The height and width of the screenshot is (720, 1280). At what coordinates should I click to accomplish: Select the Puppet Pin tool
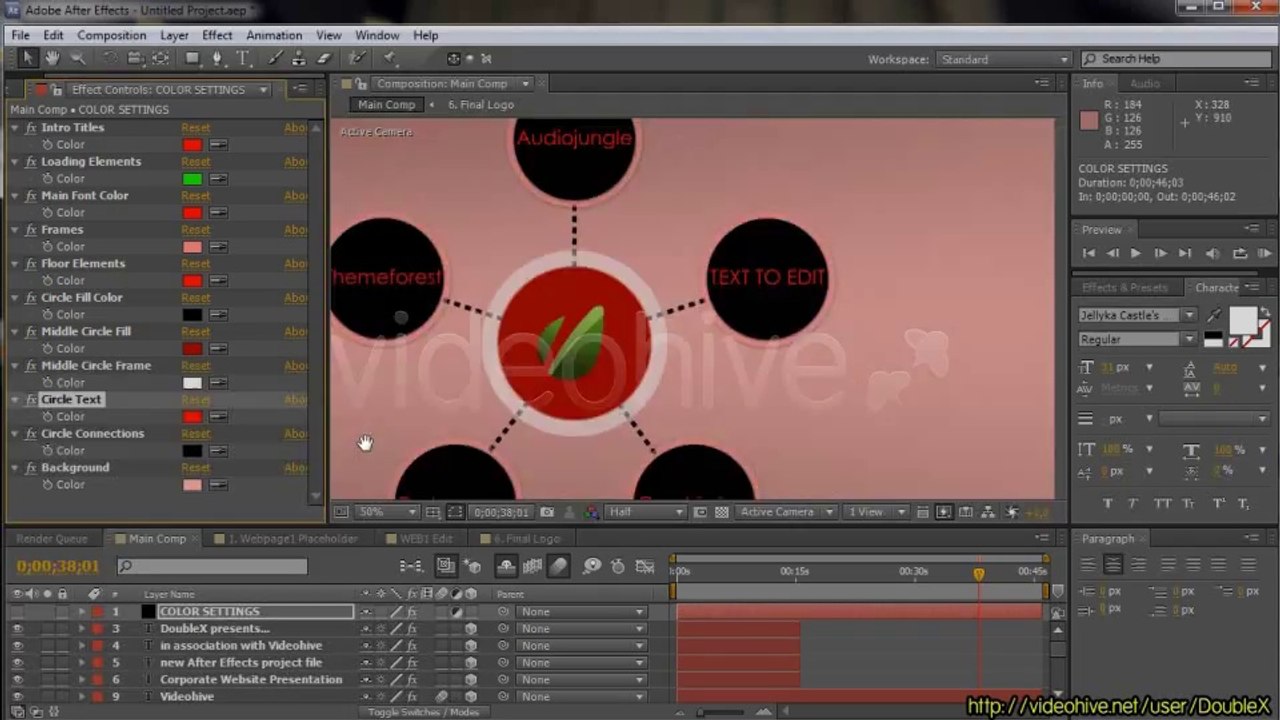click(390, 58)
